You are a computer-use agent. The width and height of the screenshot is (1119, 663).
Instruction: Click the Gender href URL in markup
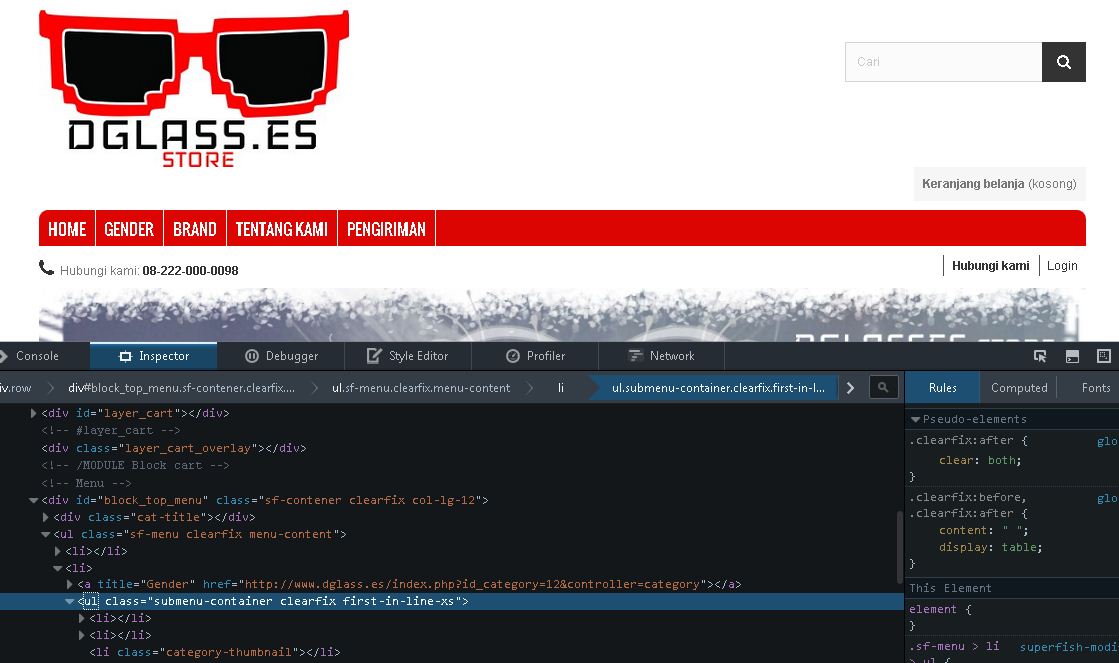[472, 584]
